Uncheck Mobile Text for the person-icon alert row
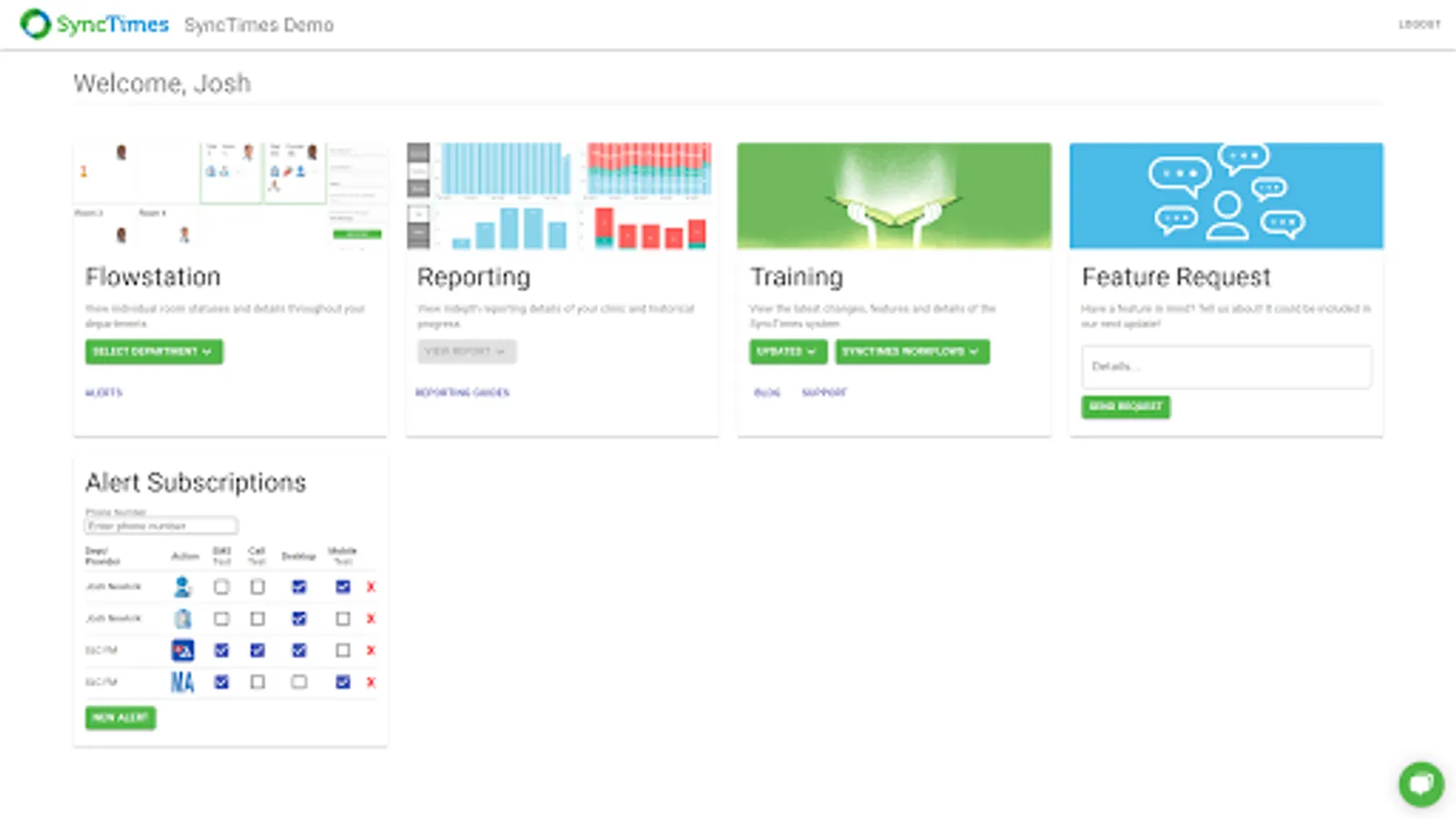Viewport: 1456px width, 819px height. pos(342,587)
